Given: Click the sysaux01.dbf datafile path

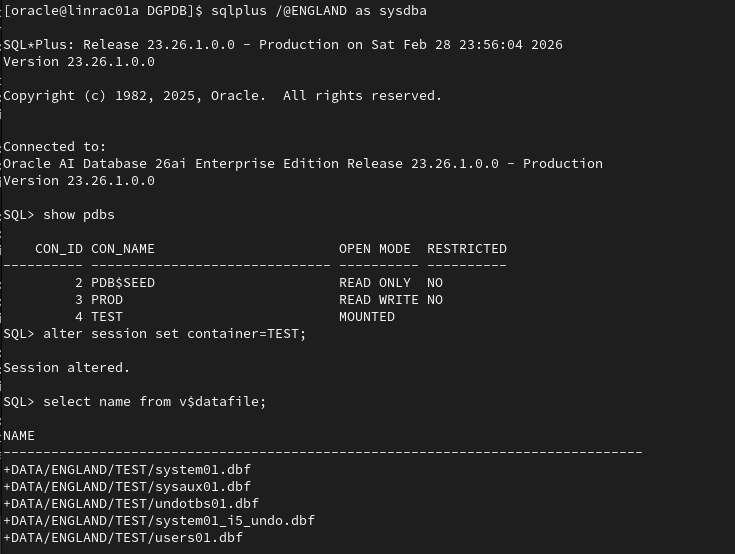Looking at the screenshot, I should 127,487.
